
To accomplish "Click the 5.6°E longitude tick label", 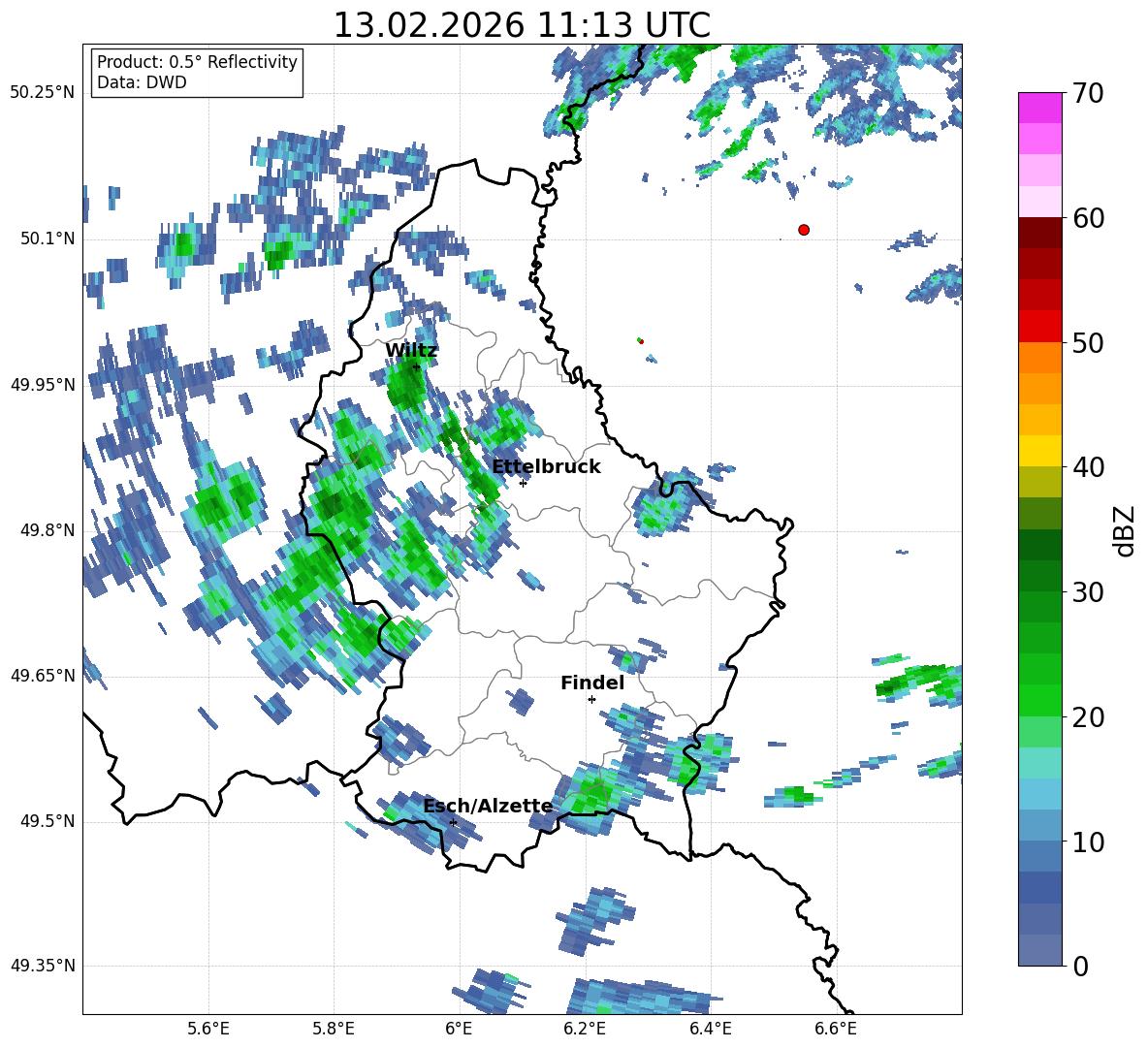I will pyautogui.click(x=207, y=1030).
